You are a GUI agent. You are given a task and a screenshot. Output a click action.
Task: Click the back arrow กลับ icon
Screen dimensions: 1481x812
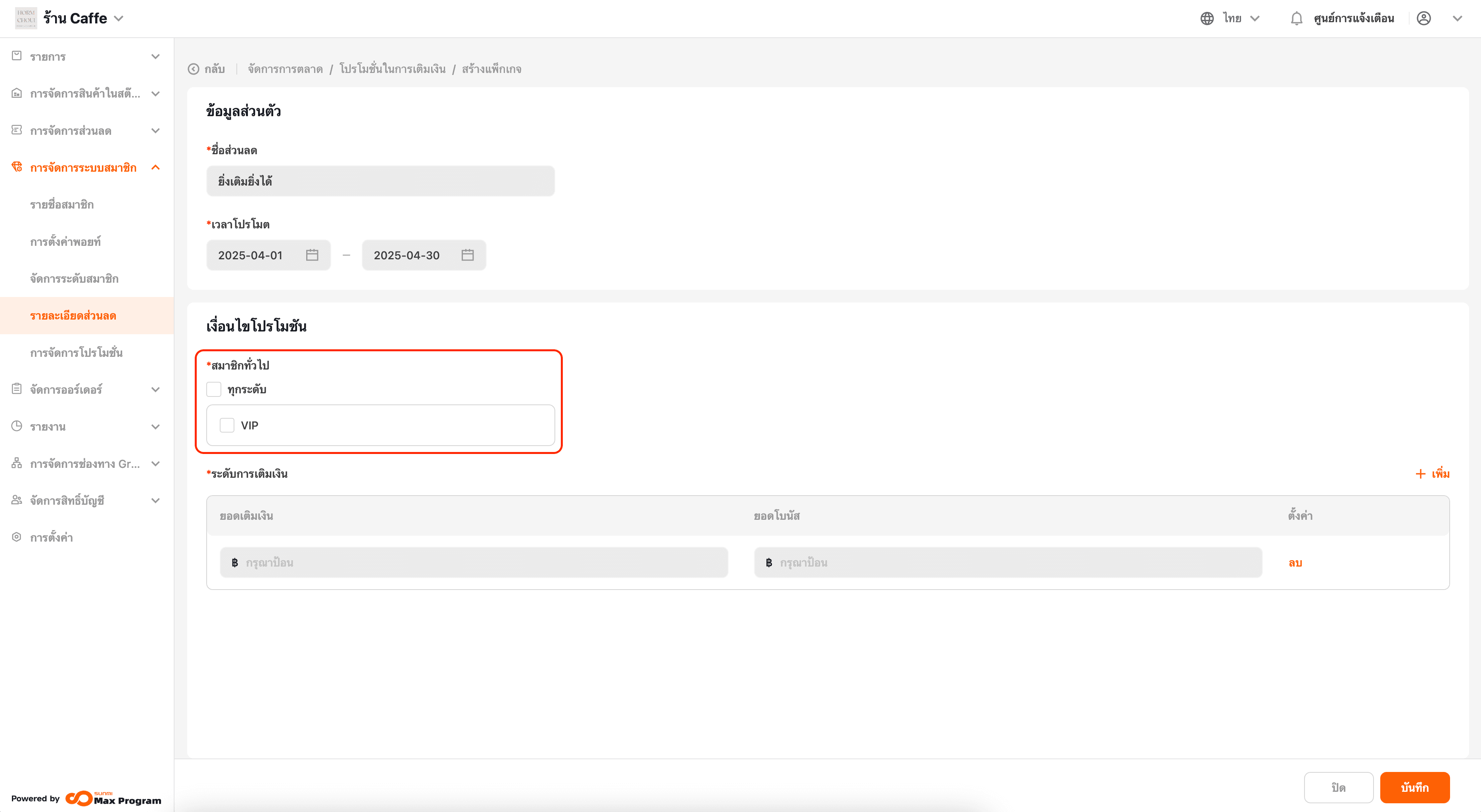(x=194, y=69)
